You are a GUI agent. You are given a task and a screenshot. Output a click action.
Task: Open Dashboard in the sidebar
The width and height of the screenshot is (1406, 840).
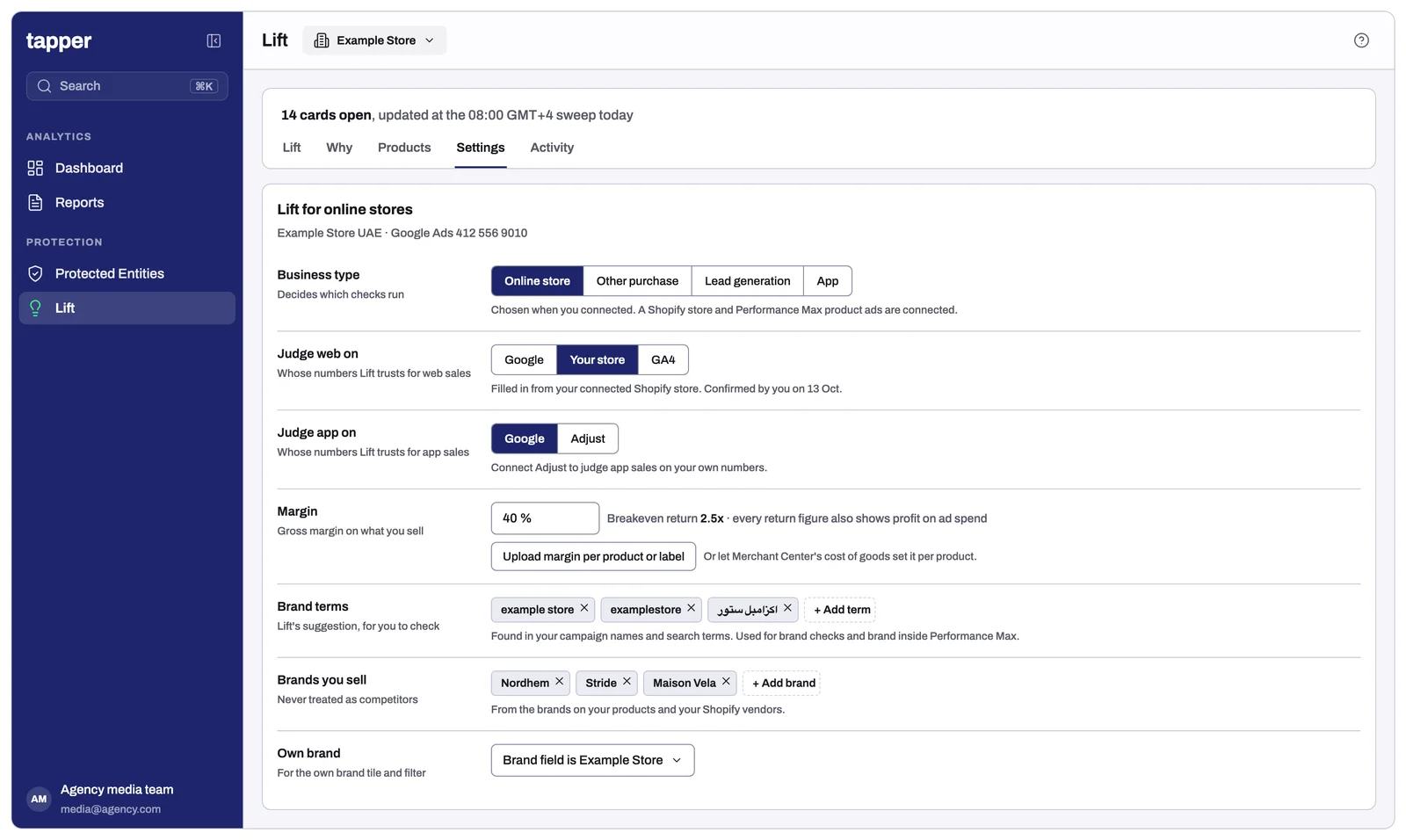(127, 168)
